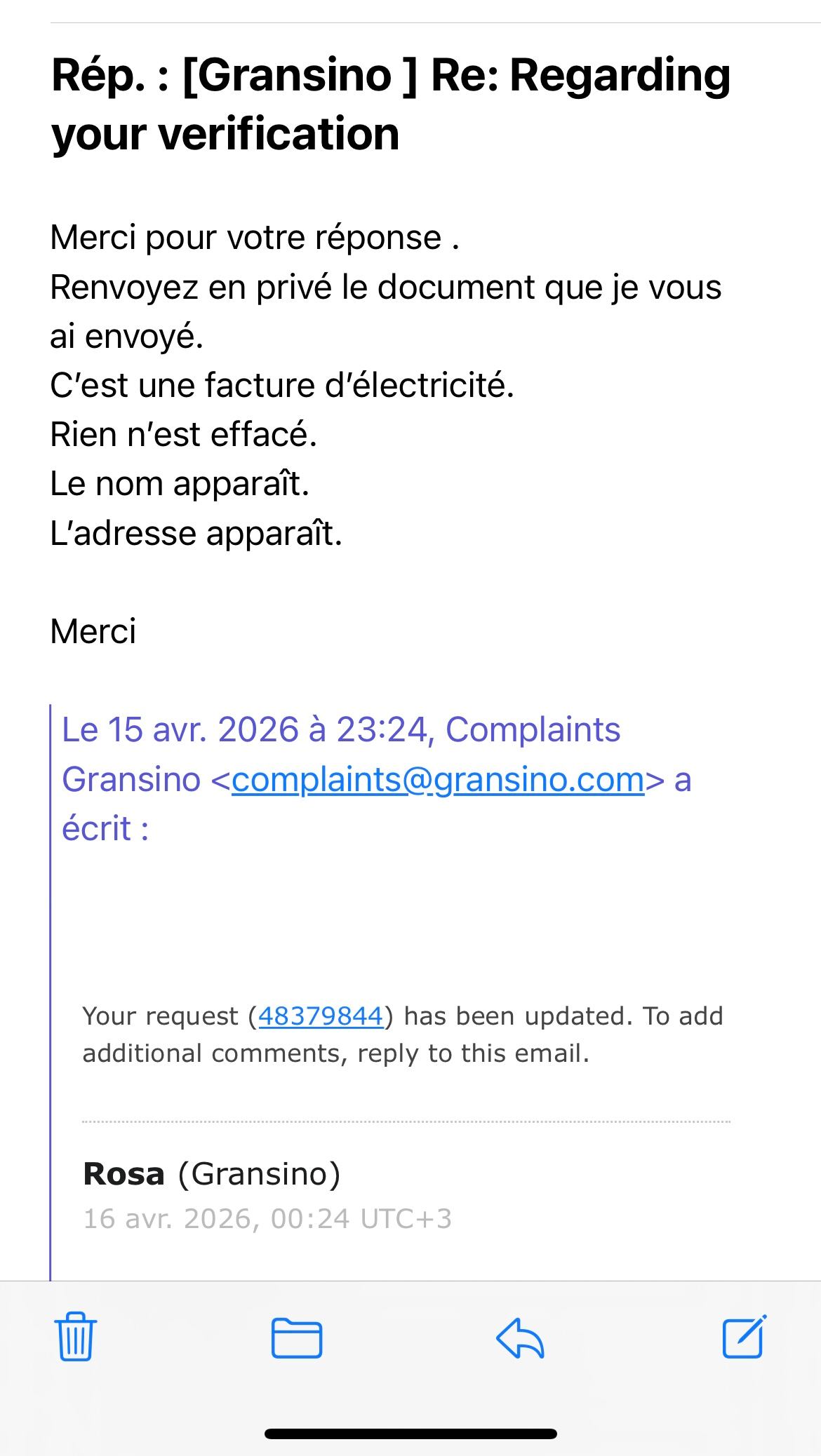Move message using the folder icon
The image size is (821, 1456).
[x=296, y=1337]
